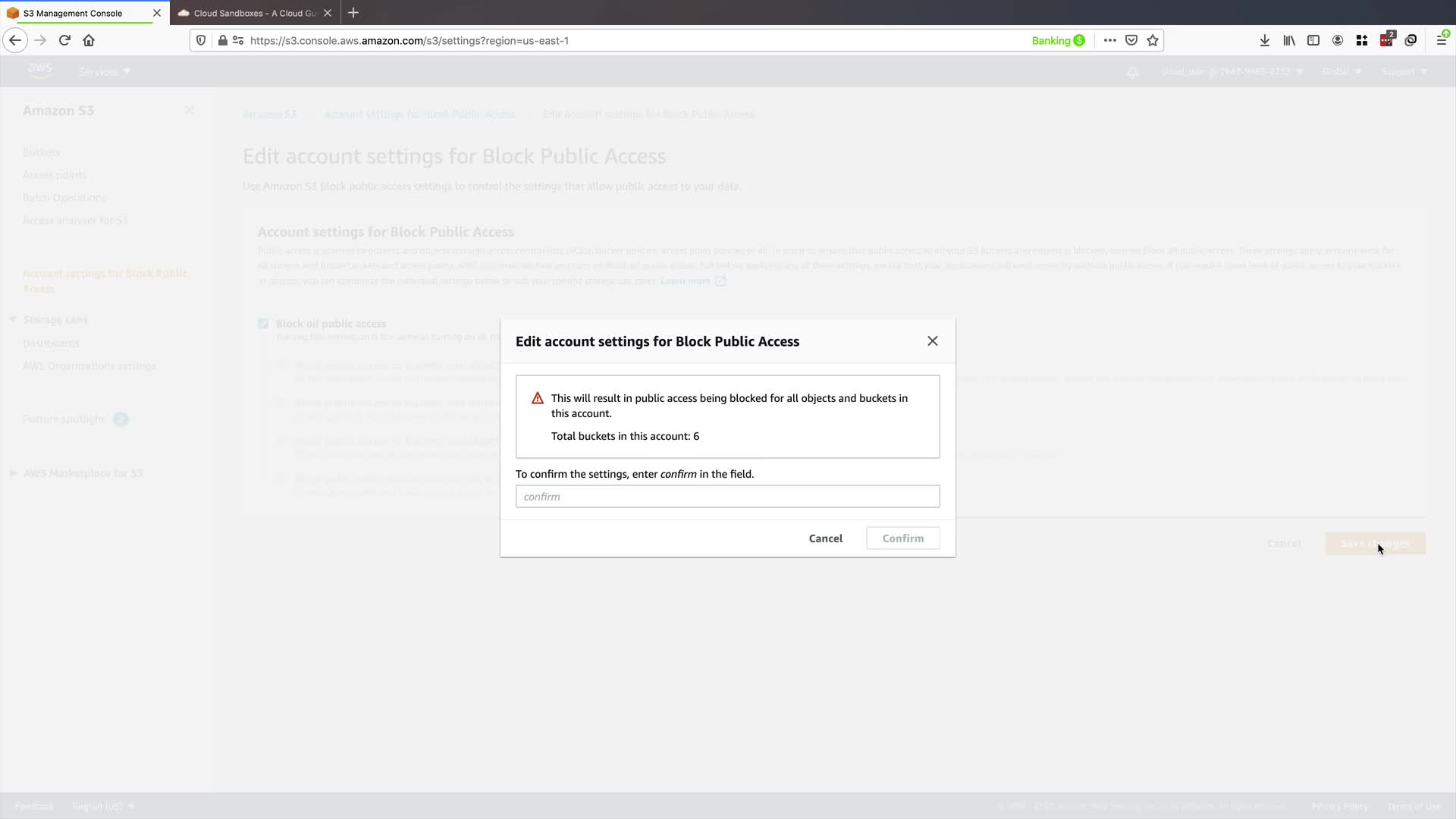Navigate back to previous page
The width and height of the screenshot is (1456, 819).
pos(15,40)
